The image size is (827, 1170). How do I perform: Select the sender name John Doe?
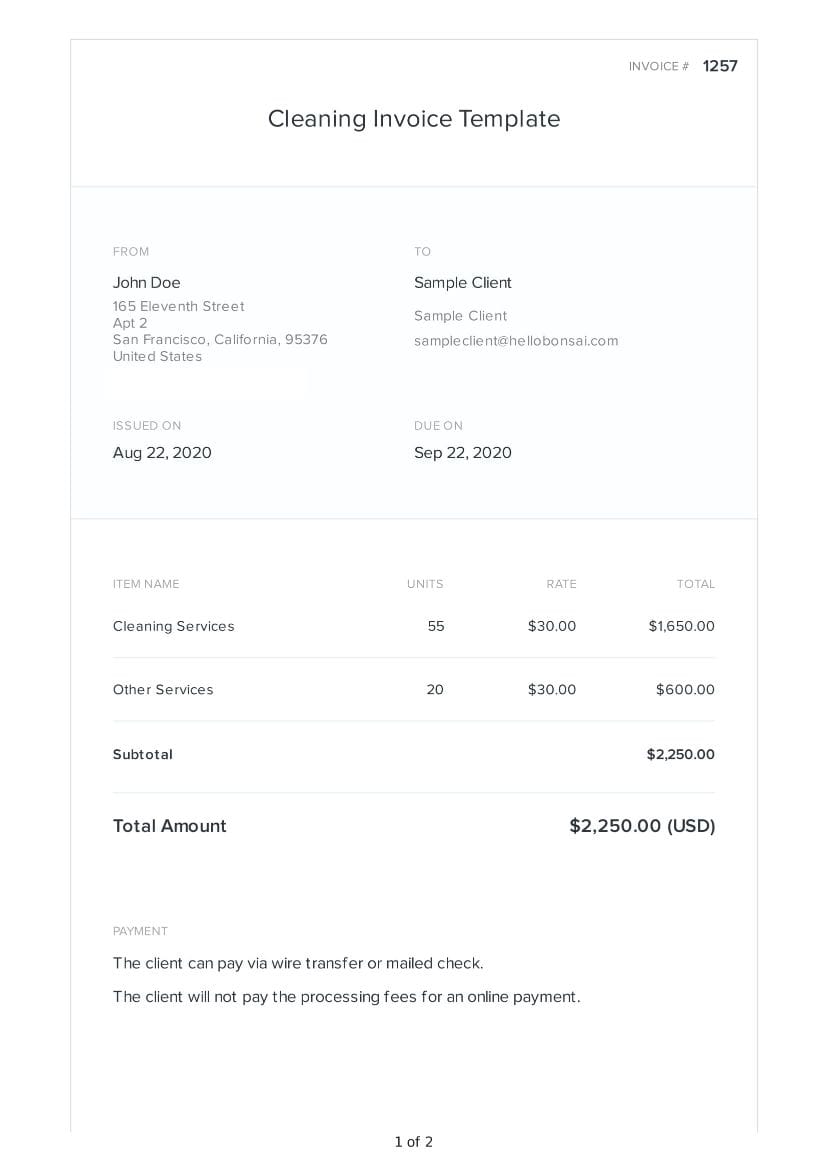coord(147,283)
